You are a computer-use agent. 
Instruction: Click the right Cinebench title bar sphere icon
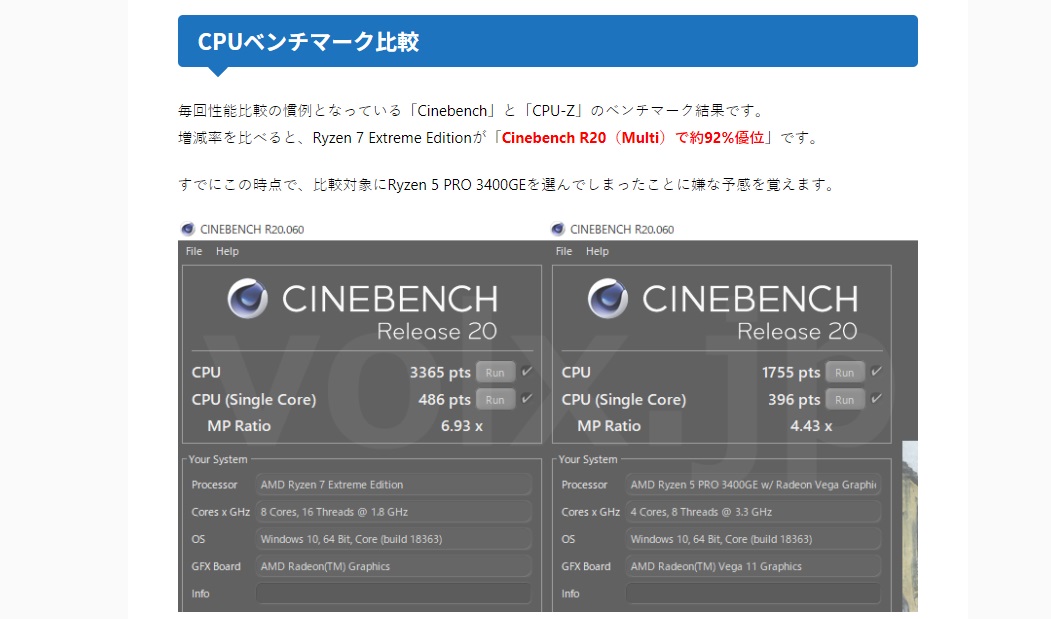[x=558, y=229]
